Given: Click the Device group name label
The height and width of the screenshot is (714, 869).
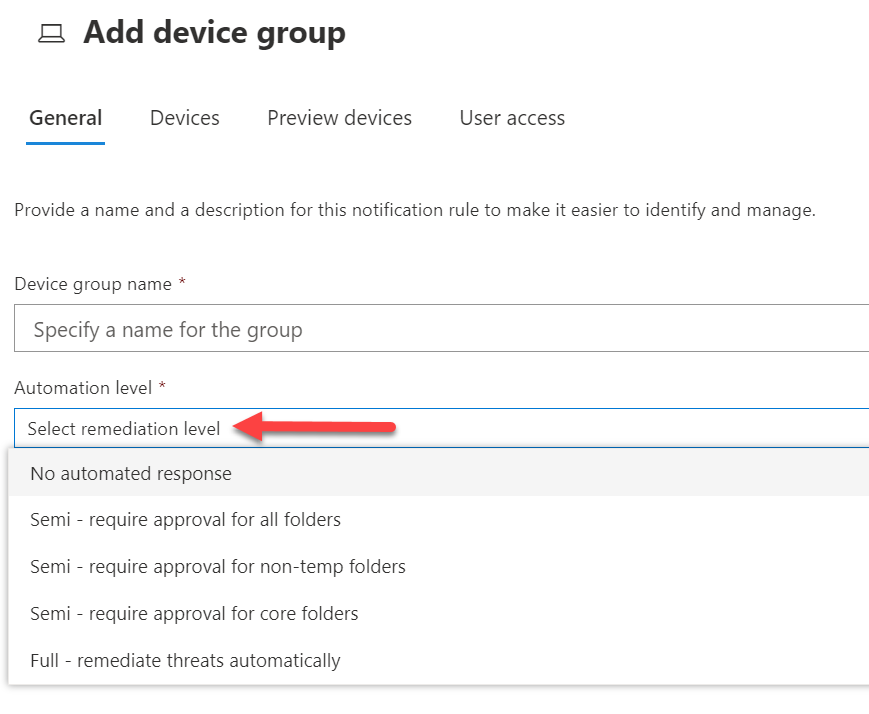Looking at the screenshot, I should [x=93, y=284].
